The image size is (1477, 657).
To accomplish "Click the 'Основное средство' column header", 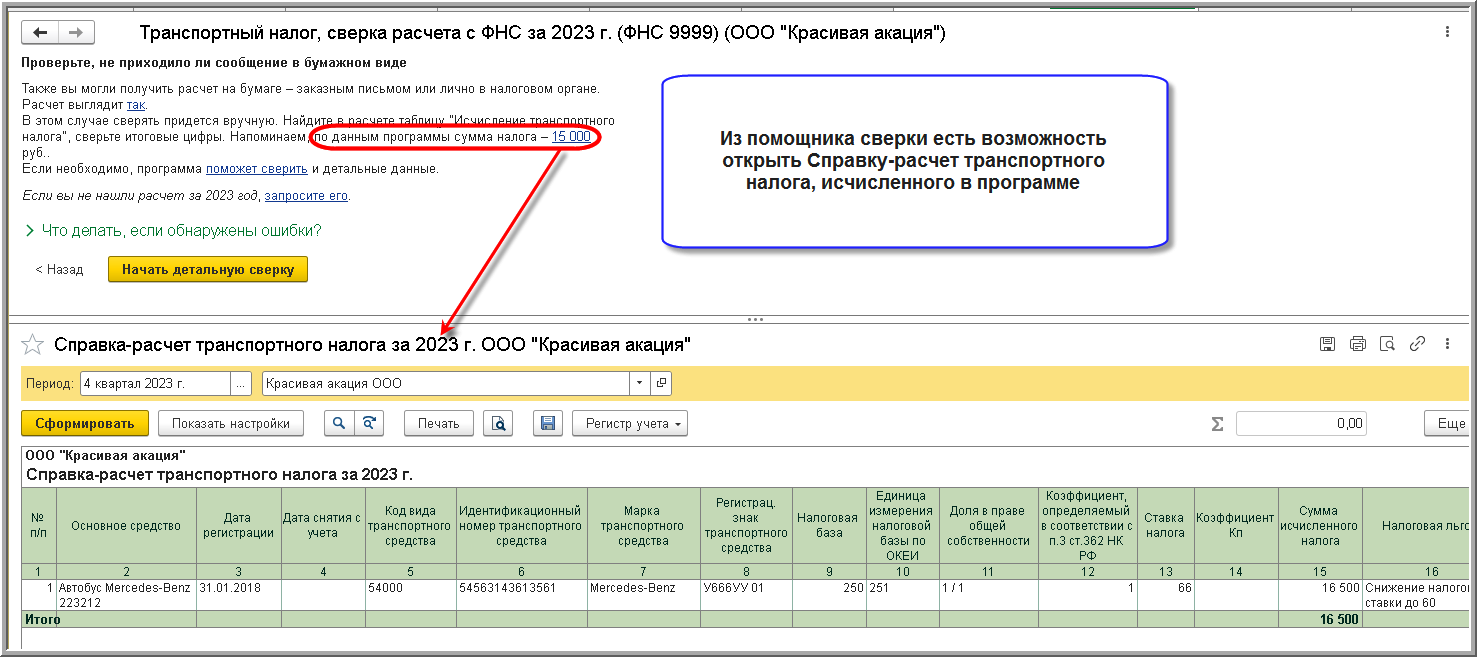I will click(126, 526).
